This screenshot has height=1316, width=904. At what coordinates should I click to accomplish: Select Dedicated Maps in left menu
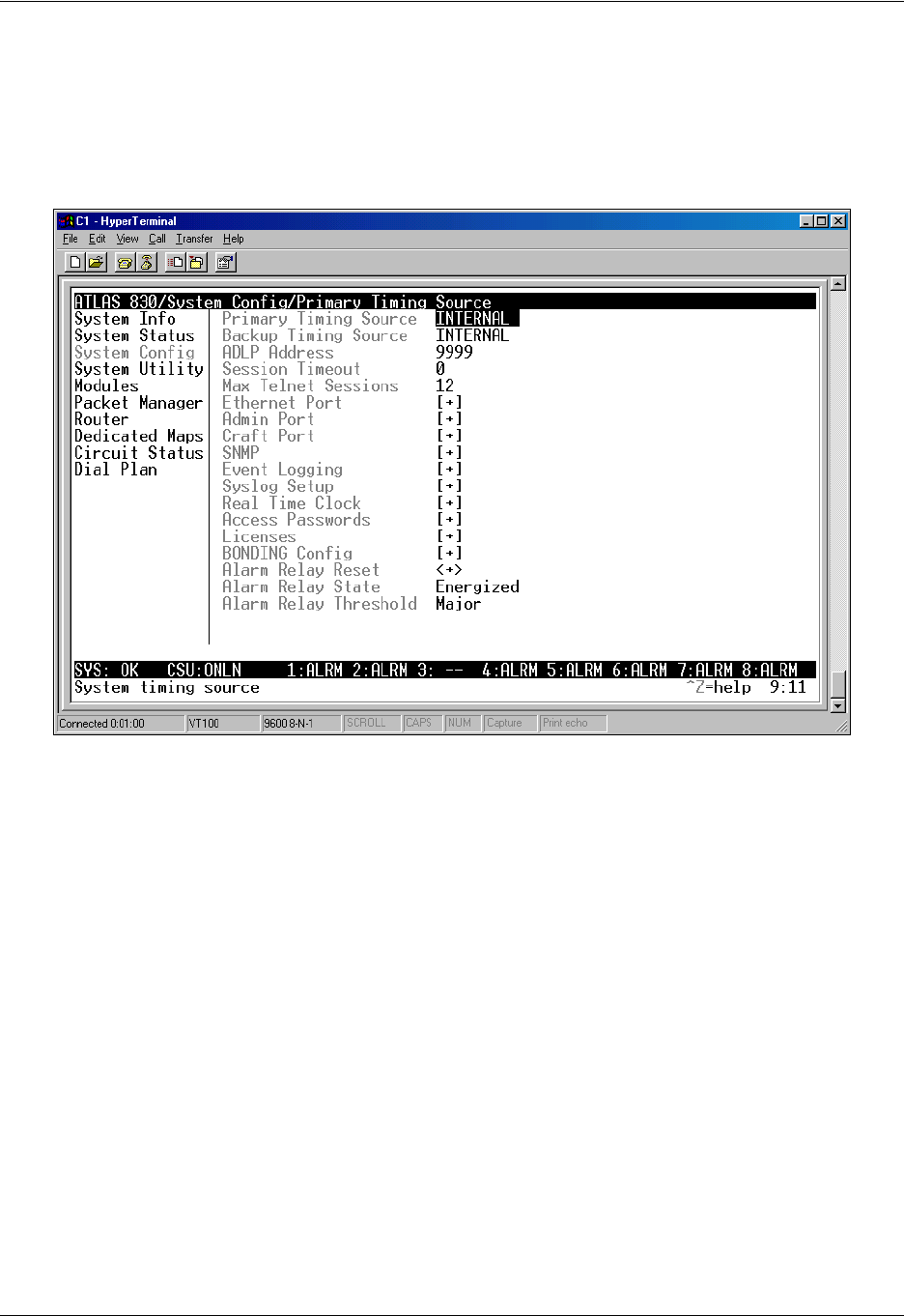[139, 436]
